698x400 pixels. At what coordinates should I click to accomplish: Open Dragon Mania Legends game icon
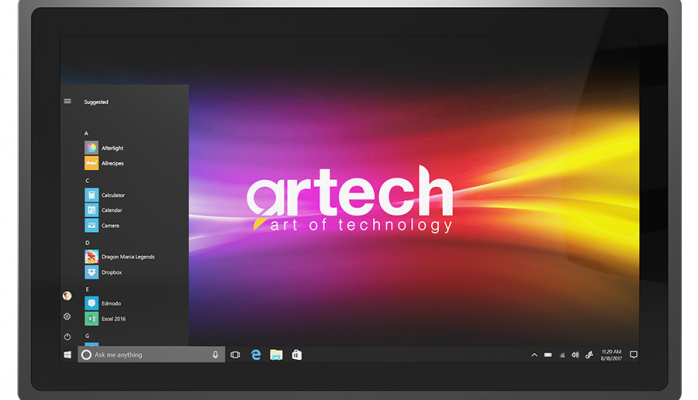click(x=91, y=257)
